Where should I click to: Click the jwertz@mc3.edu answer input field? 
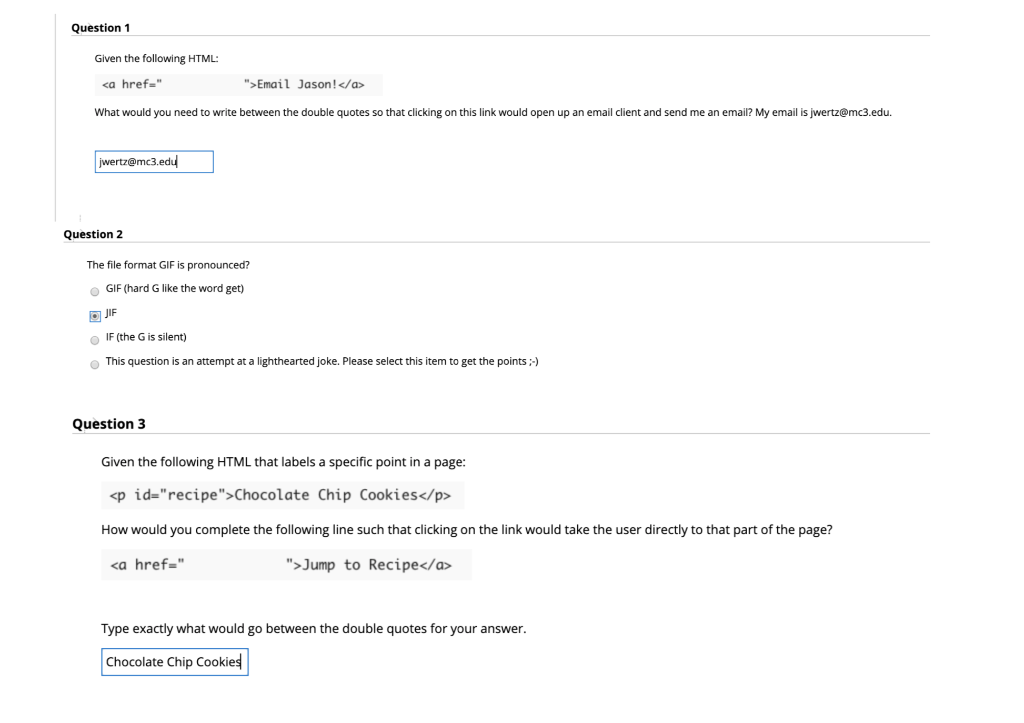[x=154, y=162]
